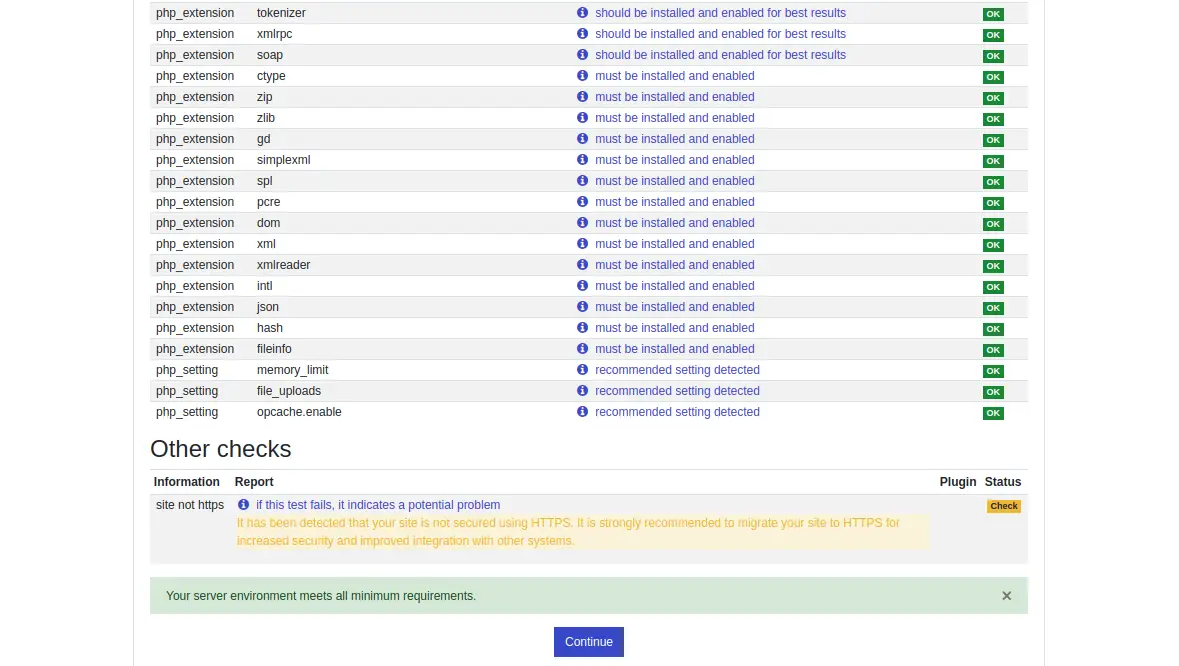Viewport: 1179px width, 666px height.
Task: Select the 'file_uploads' setting name
Action: tap(289, 392)
